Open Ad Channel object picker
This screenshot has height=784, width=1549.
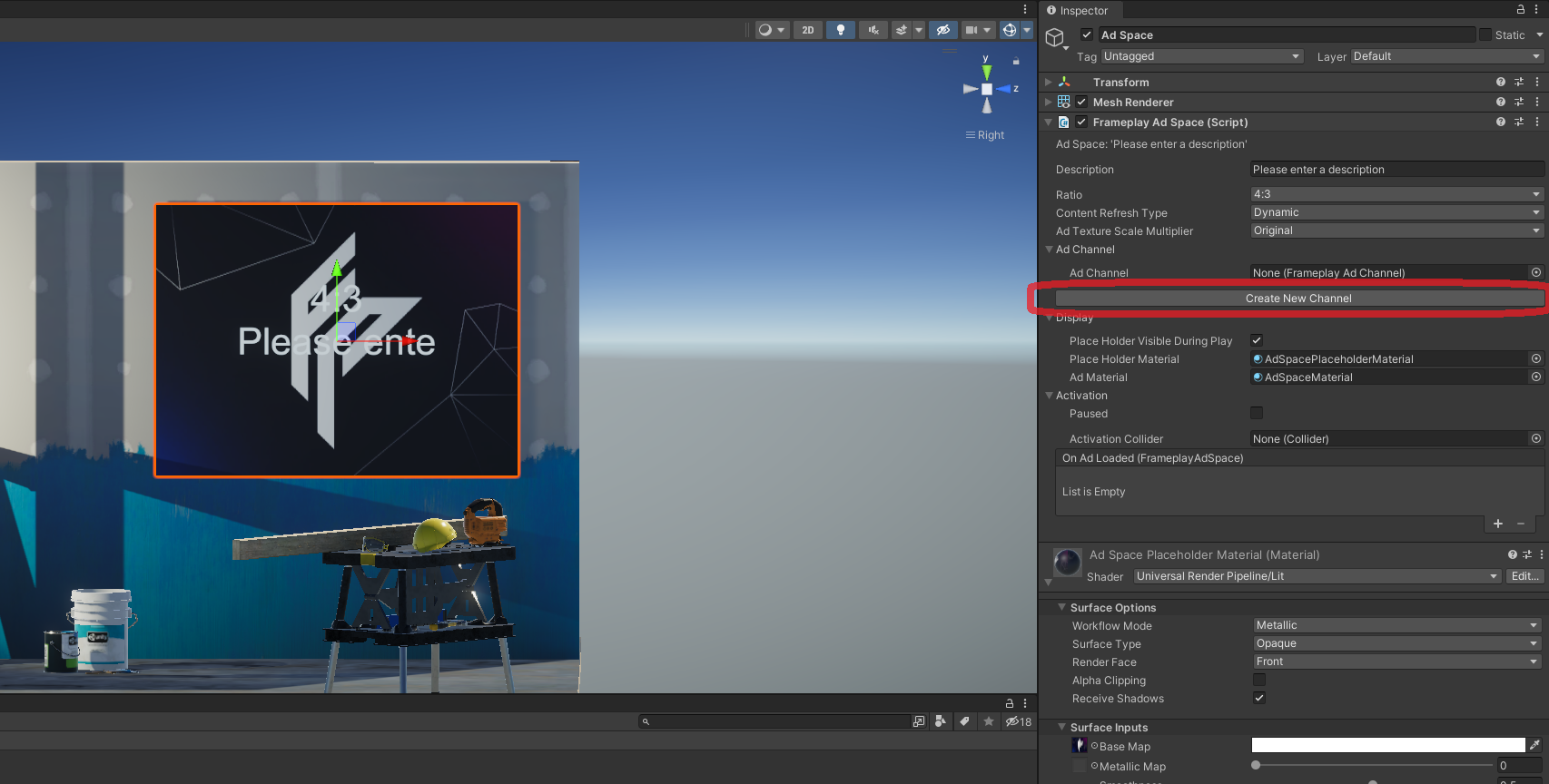(1536, 272)
